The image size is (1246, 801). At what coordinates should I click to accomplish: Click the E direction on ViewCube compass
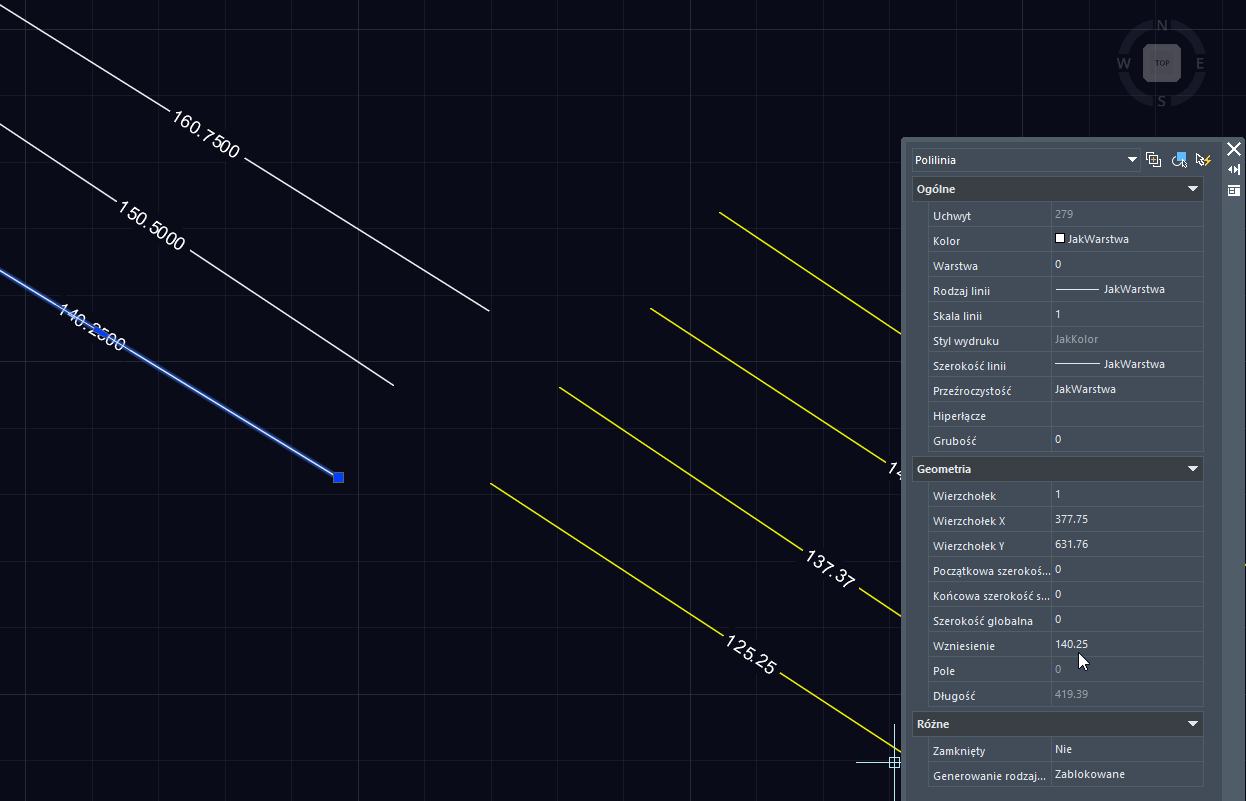1200,64
